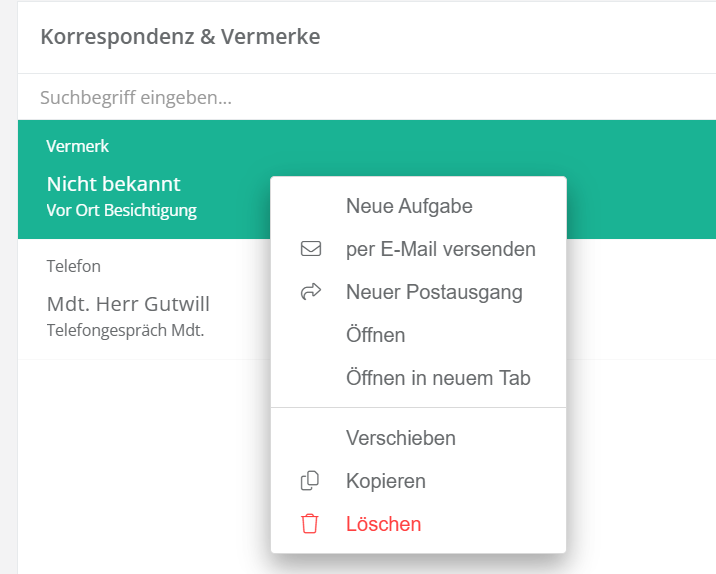This screenshot has width=716, height=574.
Task: Select the "per E-Mail versenden" menu text
Action: pyautogui.click(x=441, y=249)
